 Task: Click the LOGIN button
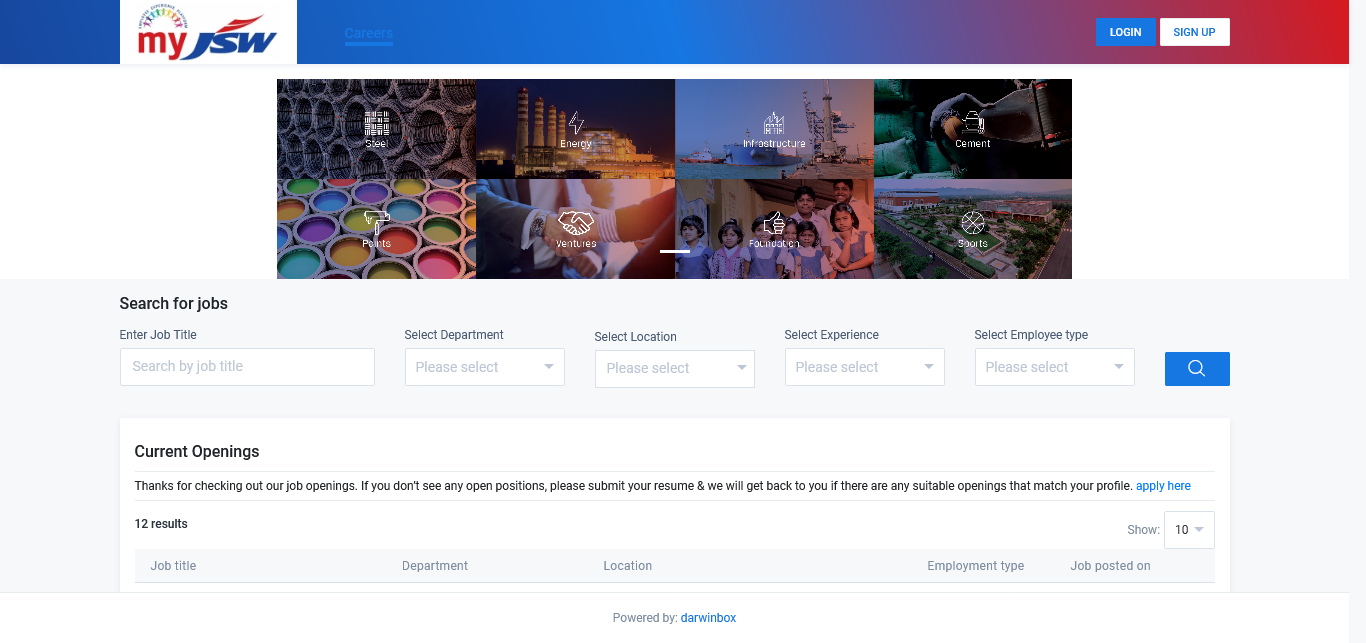coord(1125,32)
